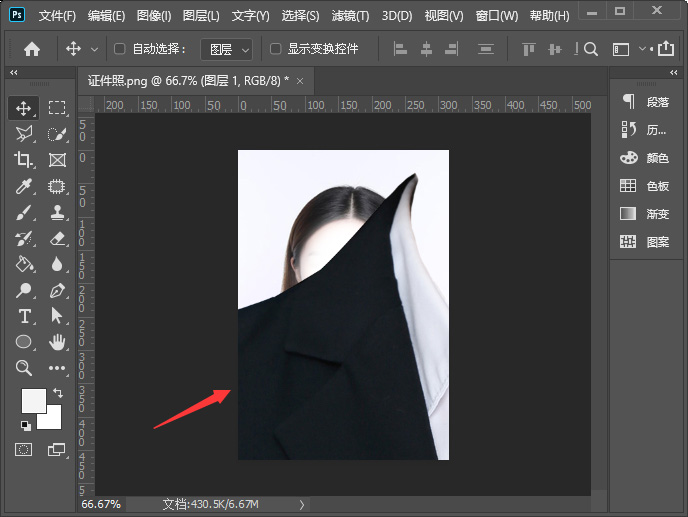
Task: Open the 图层 auto-select dropdown
Action: click(x=226, y=49)
